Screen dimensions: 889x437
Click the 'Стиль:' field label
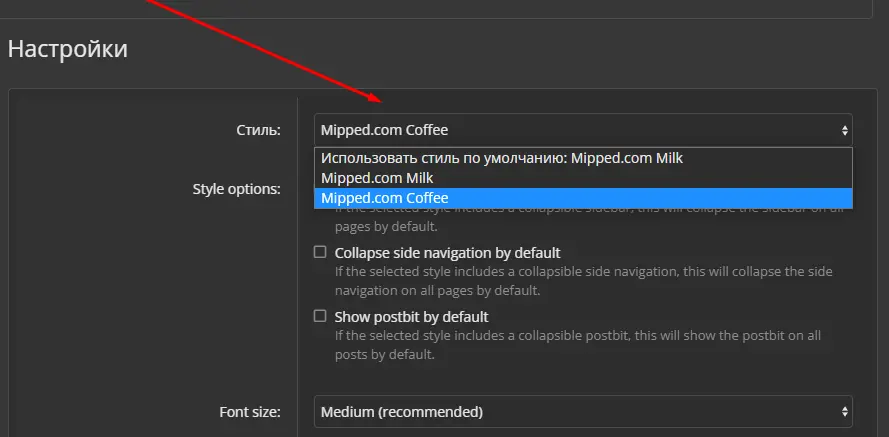pos(259,130)
